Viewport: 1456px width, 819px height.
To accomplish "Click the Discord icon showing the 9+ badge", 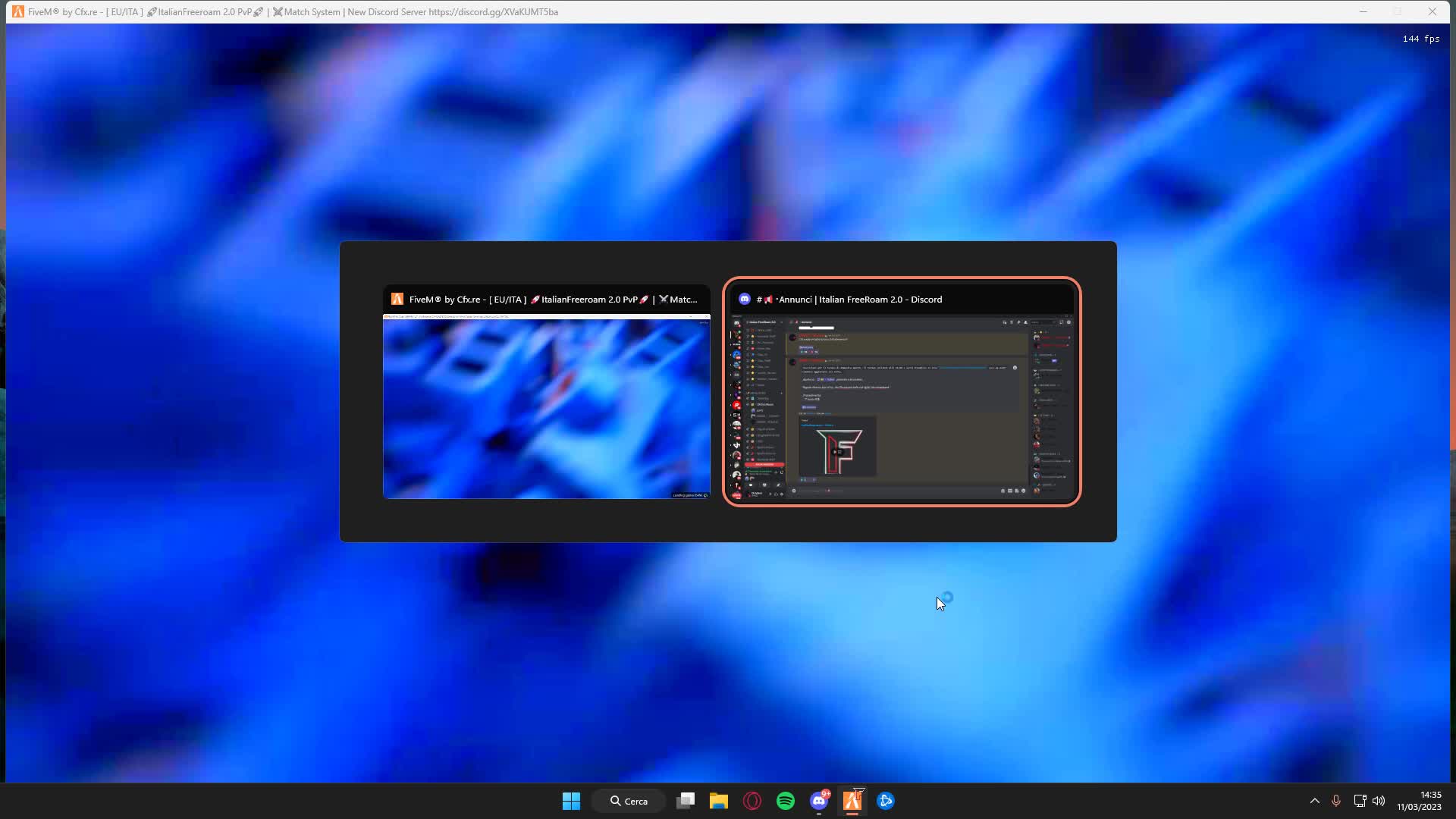I will coord(818,800).
